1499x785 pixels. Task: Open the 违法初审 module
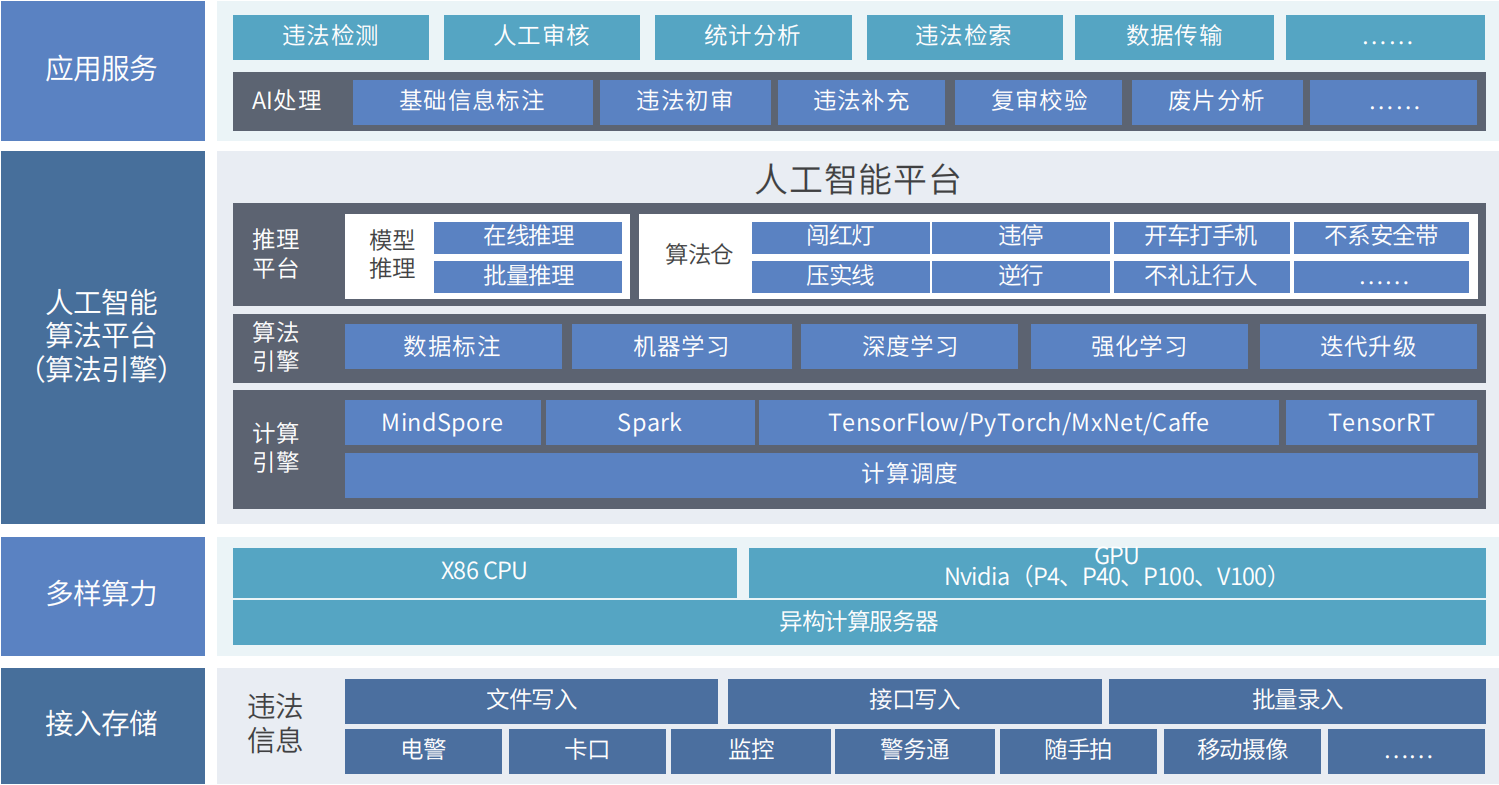(685, 101)
